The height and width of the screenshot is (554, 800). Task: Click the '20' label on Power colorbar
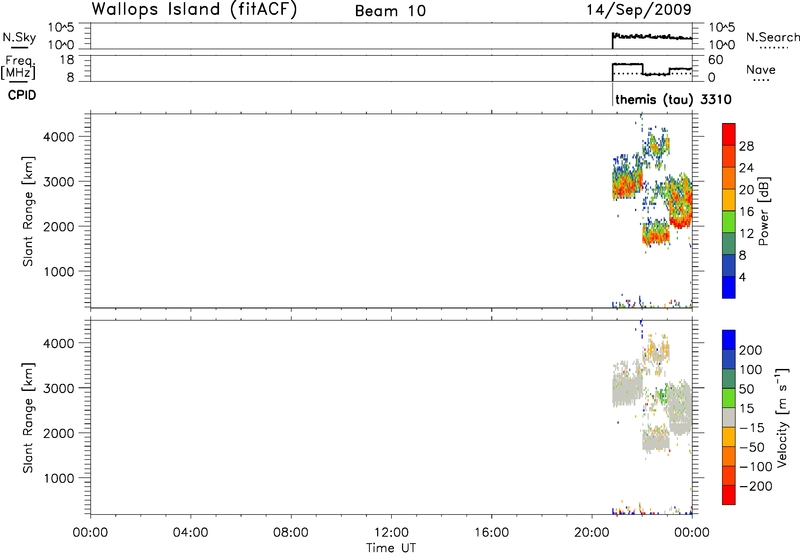tap(746, 190)
